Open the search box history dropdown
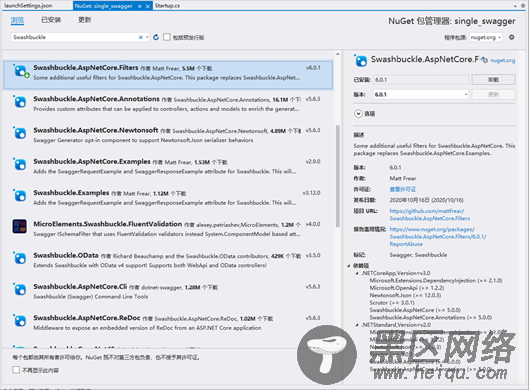 (147, 37)
